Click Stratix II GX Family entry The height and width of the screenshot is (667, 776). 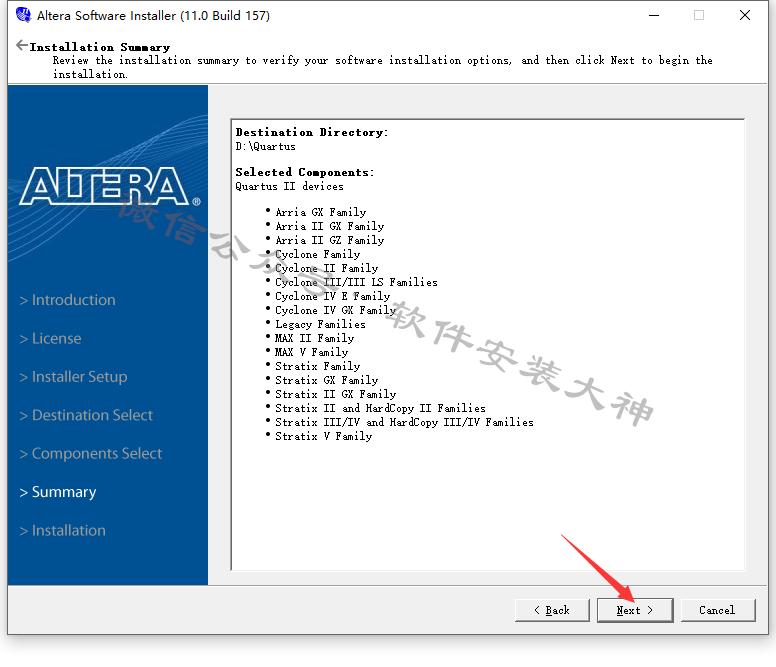click(336, 394)
